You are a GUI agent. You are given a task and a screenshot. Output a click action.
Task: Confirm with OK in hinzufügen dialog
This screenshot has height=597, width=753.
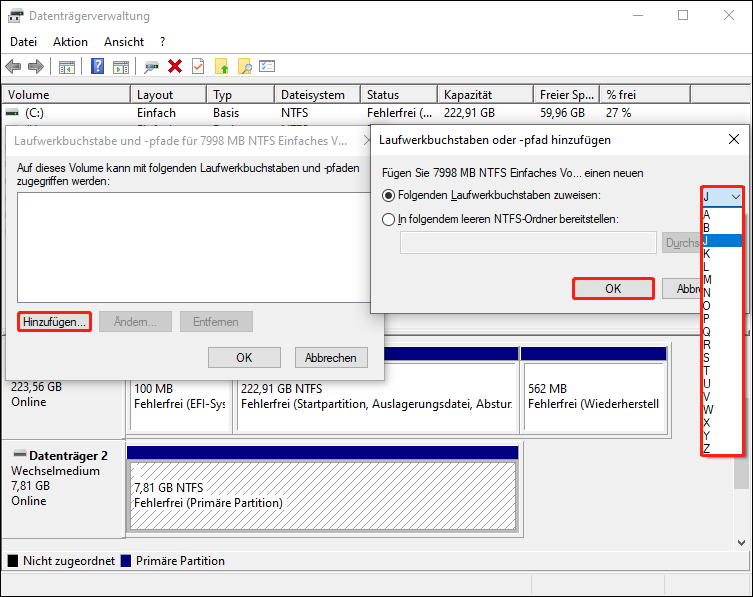coord(613,289)
